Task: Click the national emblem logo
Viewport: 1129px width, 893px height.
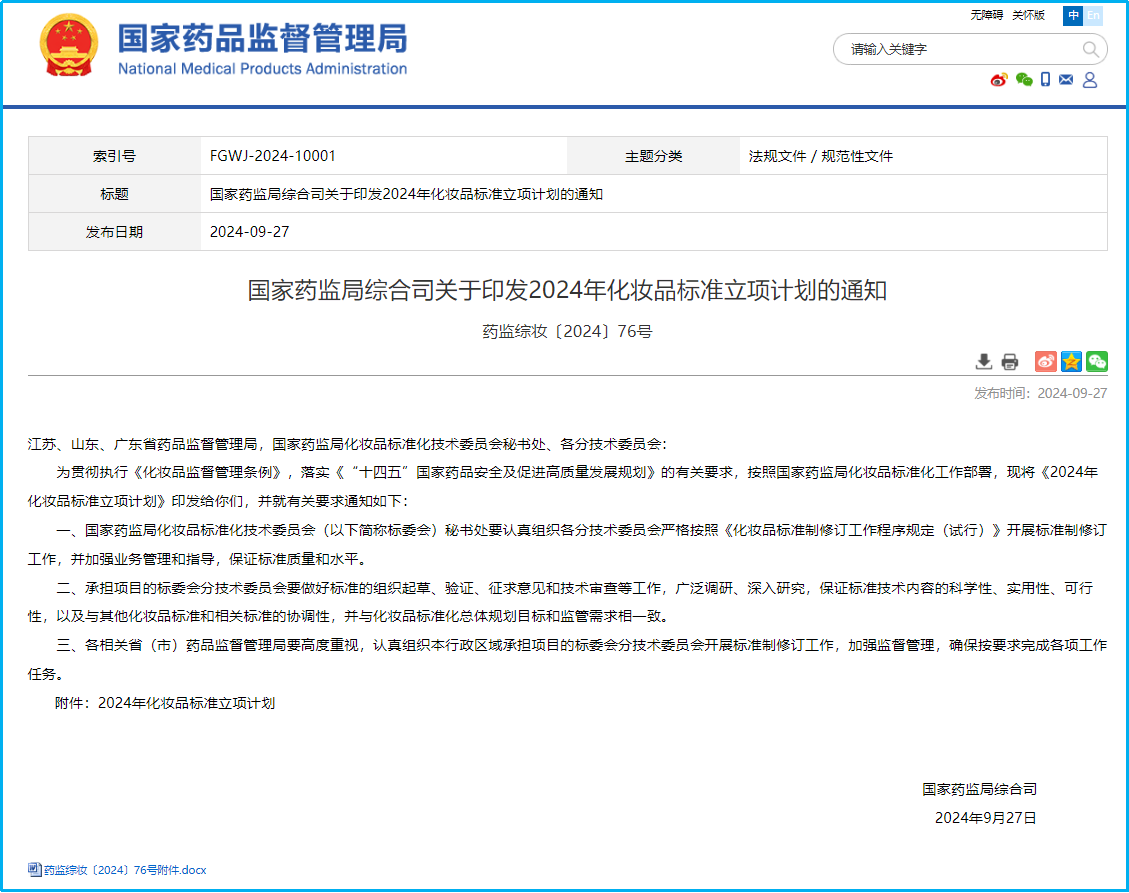Action: pos(68,45)
